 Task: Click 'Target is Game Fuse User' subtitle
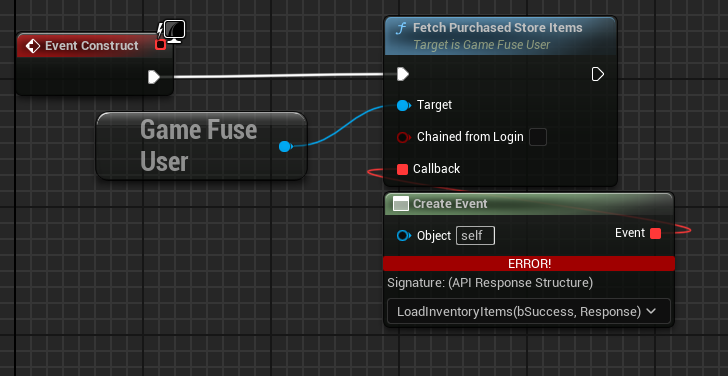pos(481,45)
